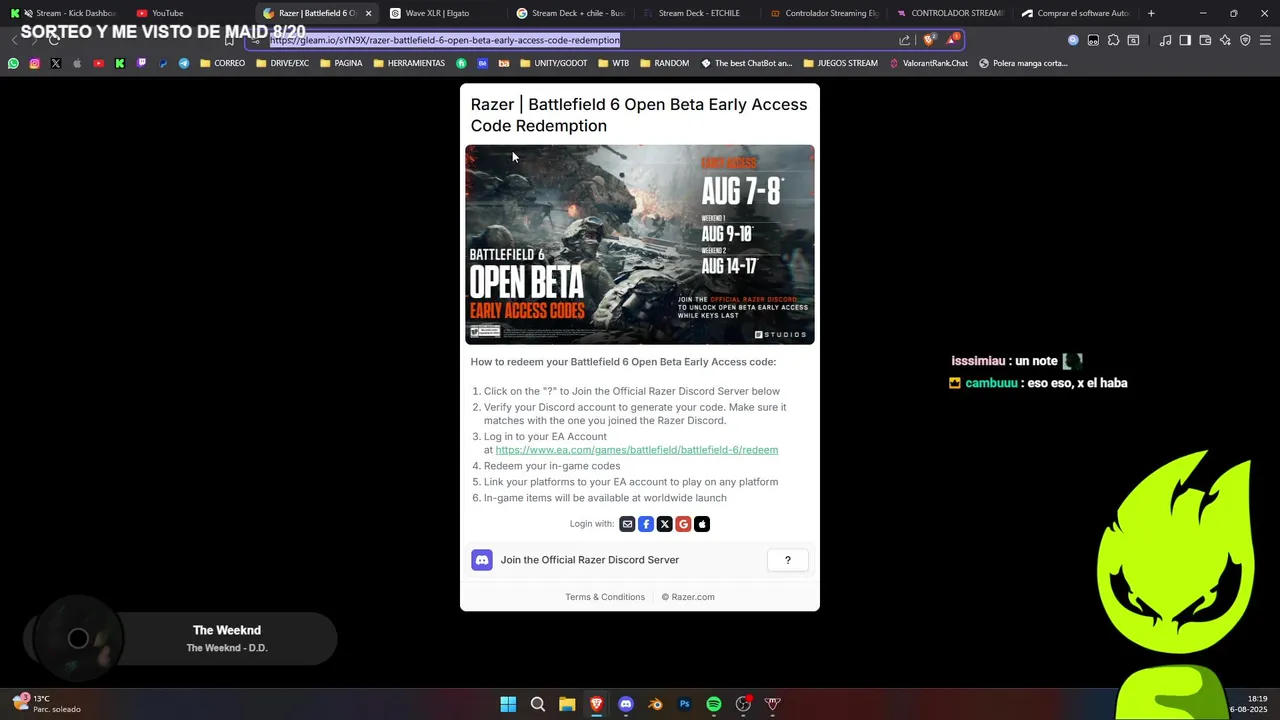
Task: Open Spotify from the taskbar
Action: pyautogui.click(x=714, y=704)
